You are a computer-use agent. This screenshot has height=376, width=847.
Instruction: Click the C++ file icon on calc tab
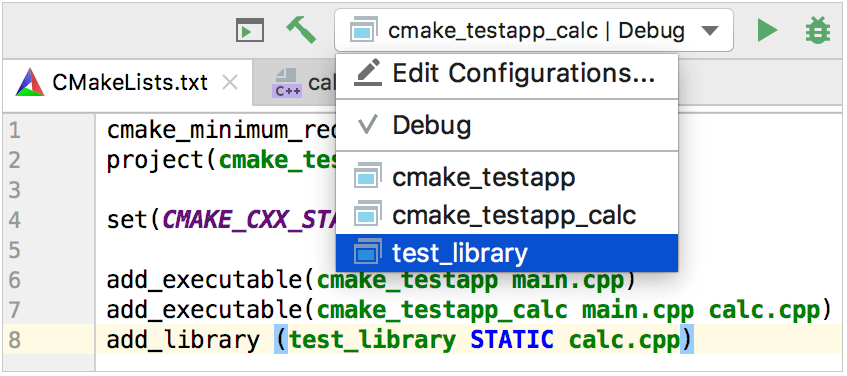click(285, 83)
